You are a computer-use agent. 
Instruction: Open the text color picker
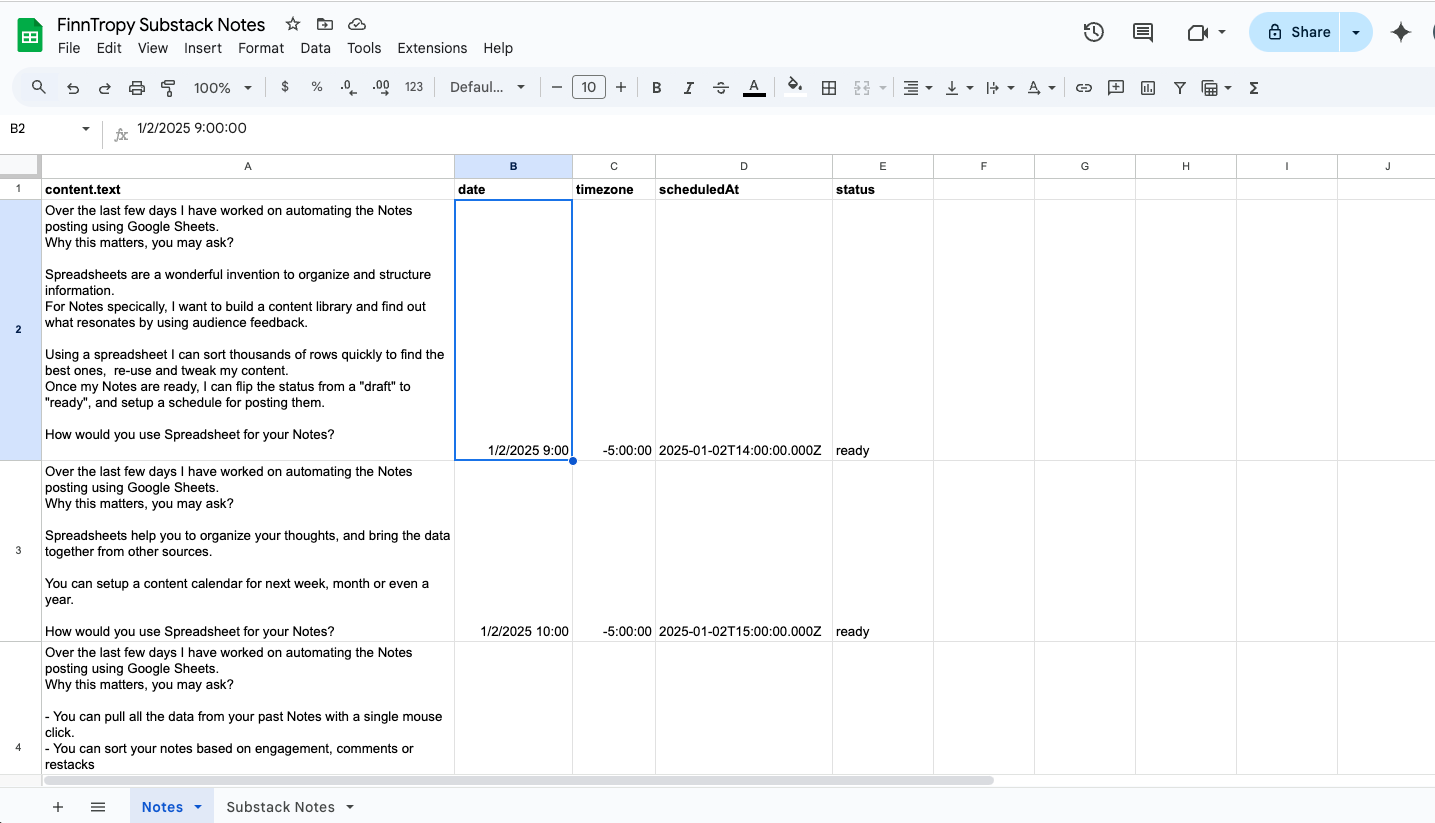[754, 88]
